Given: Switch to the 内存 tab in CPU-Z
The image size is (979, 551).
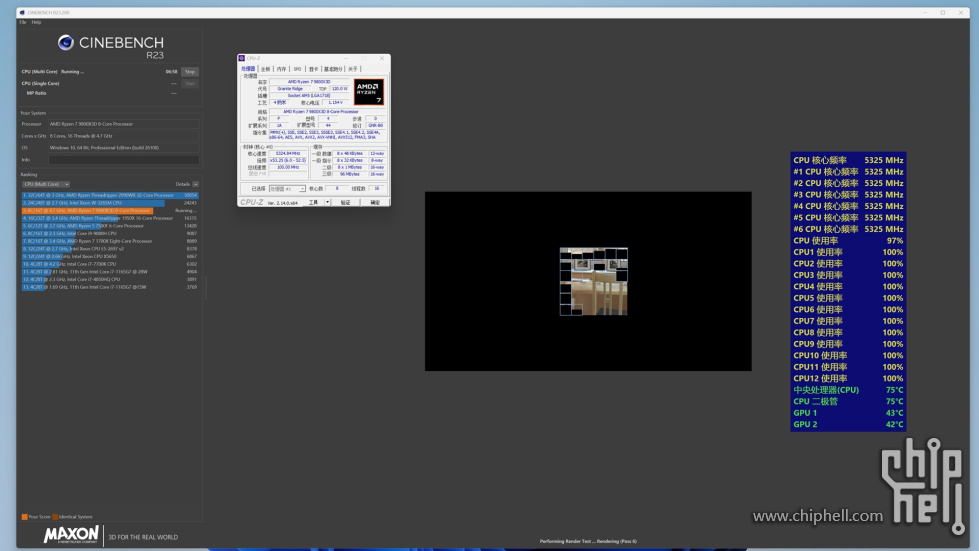Looking at the screenshot, I should pyautogui.click(x=282, y=69).
